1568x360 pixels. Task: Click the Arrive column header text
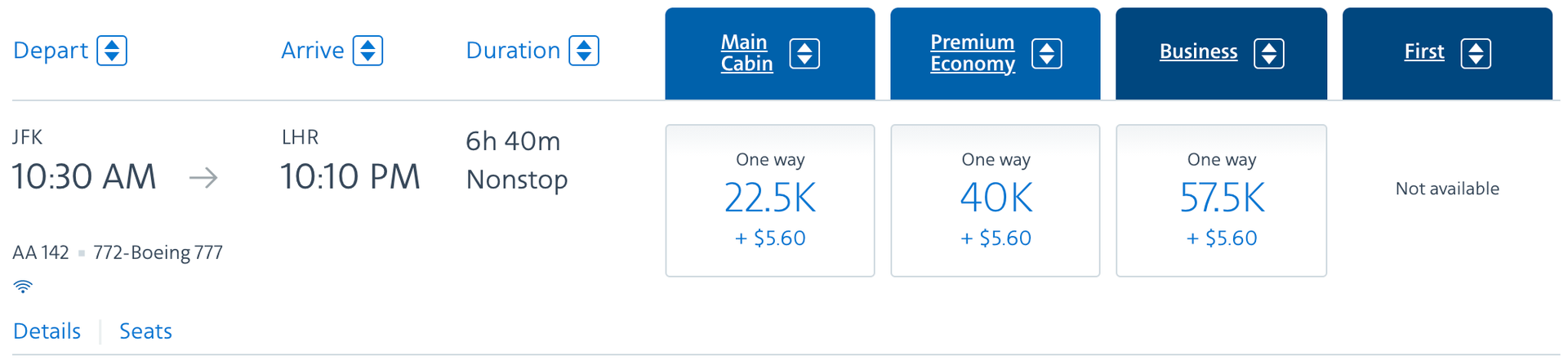[x=313, y=51]
